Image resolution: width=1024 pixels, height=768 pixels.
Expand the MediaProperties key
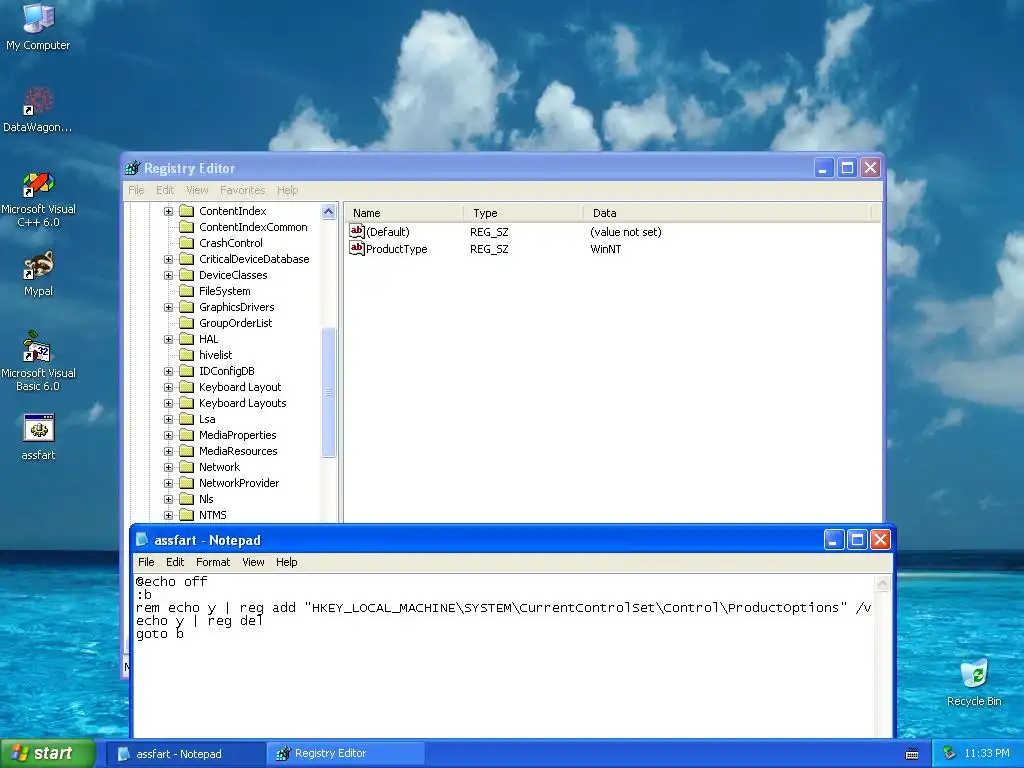tap(168, 435)
